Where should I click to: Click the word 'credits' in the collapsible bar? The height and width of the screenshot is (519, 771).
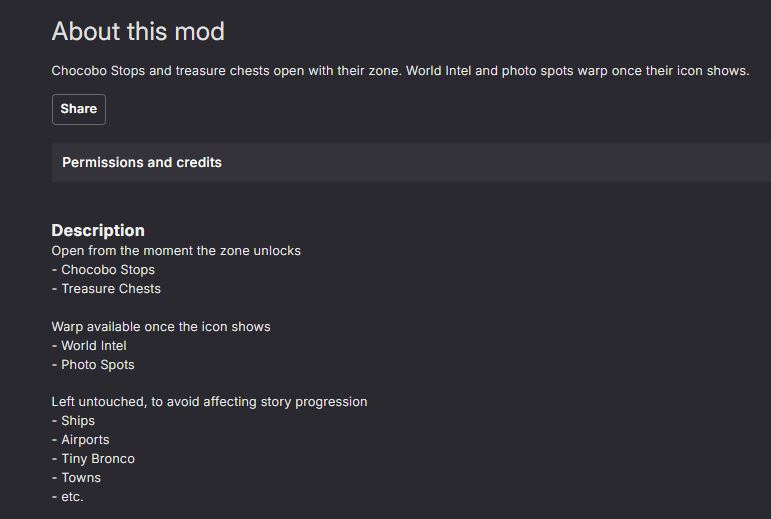pos(199,162)
